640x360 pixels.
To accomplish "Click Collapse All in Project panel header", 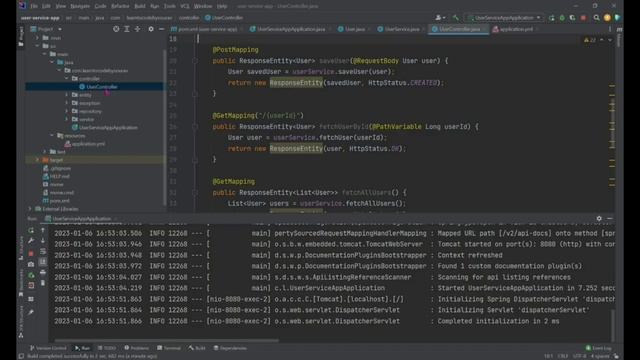I will click(137, 29).
